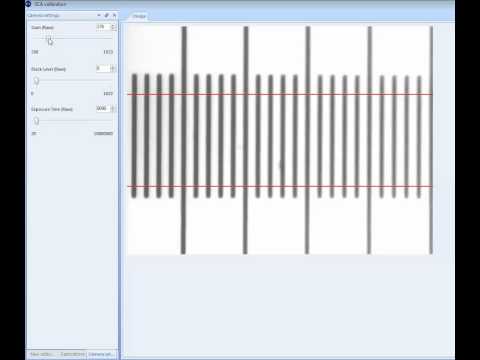Click the Black Level (Raw) spinner arrows

click(x=113, y=68)
